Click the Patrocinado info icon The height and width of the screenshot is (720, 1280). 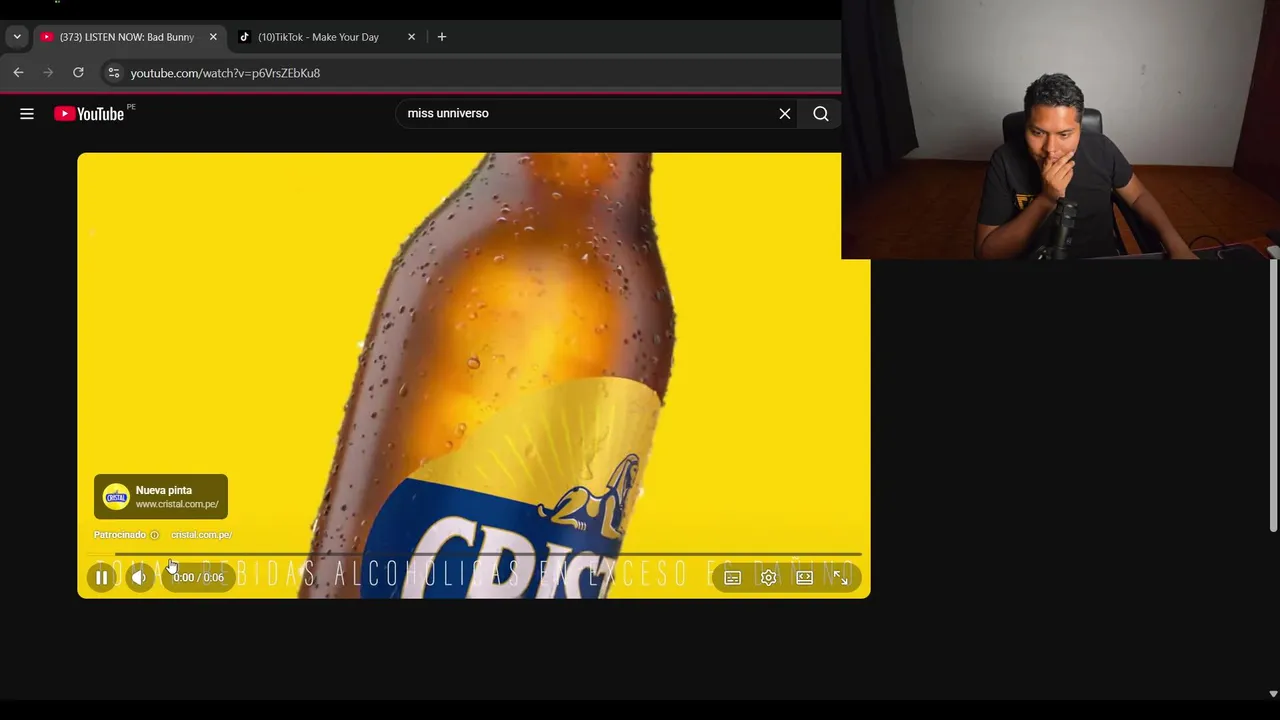pos(154,535)
